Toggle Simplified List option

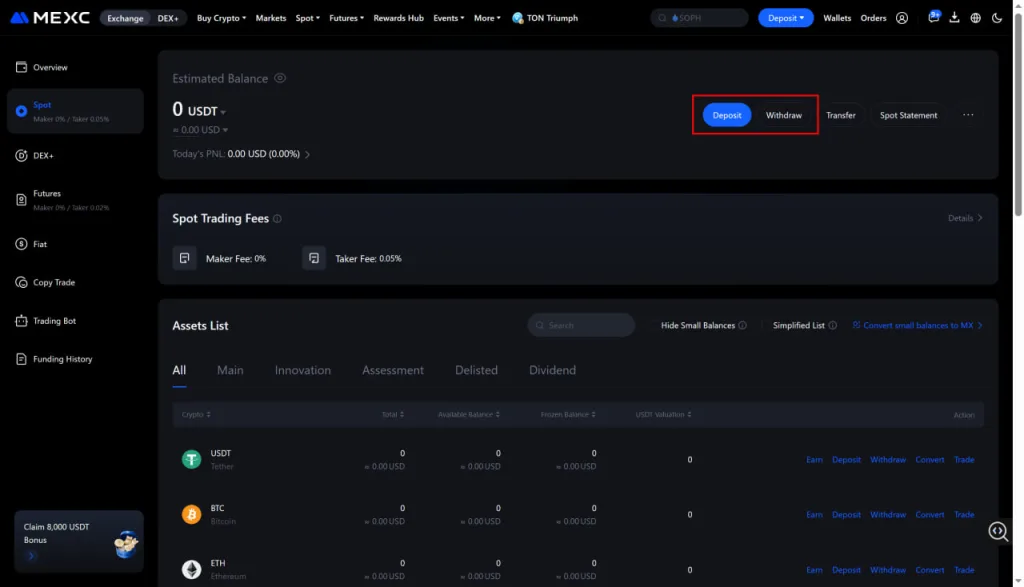[799, 325]
